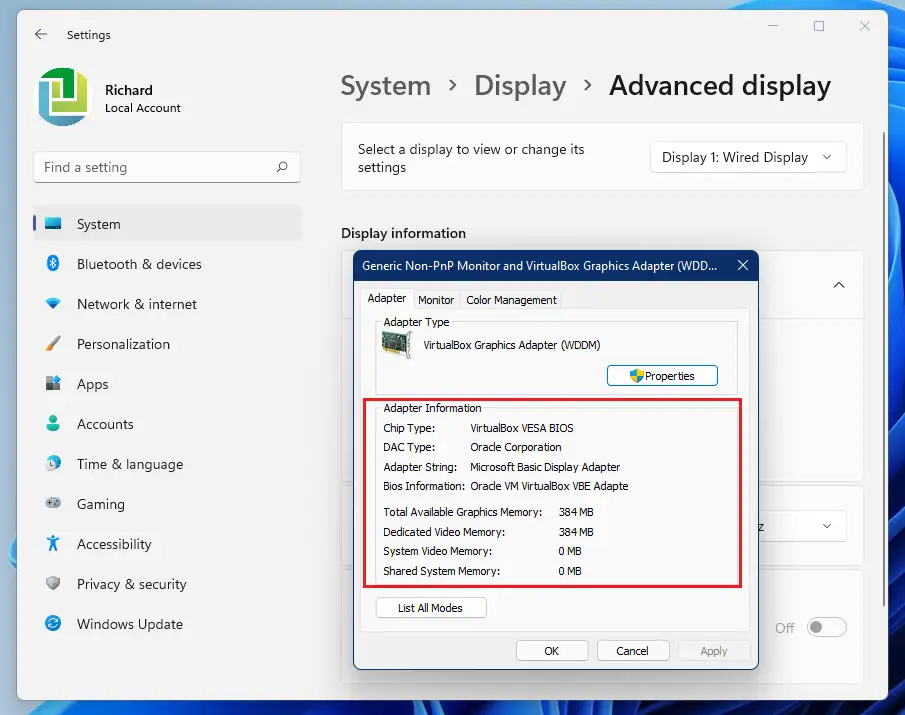Go to Gaming settings
The width and height of the screenshot is (905, 715).
pos(167,504)
